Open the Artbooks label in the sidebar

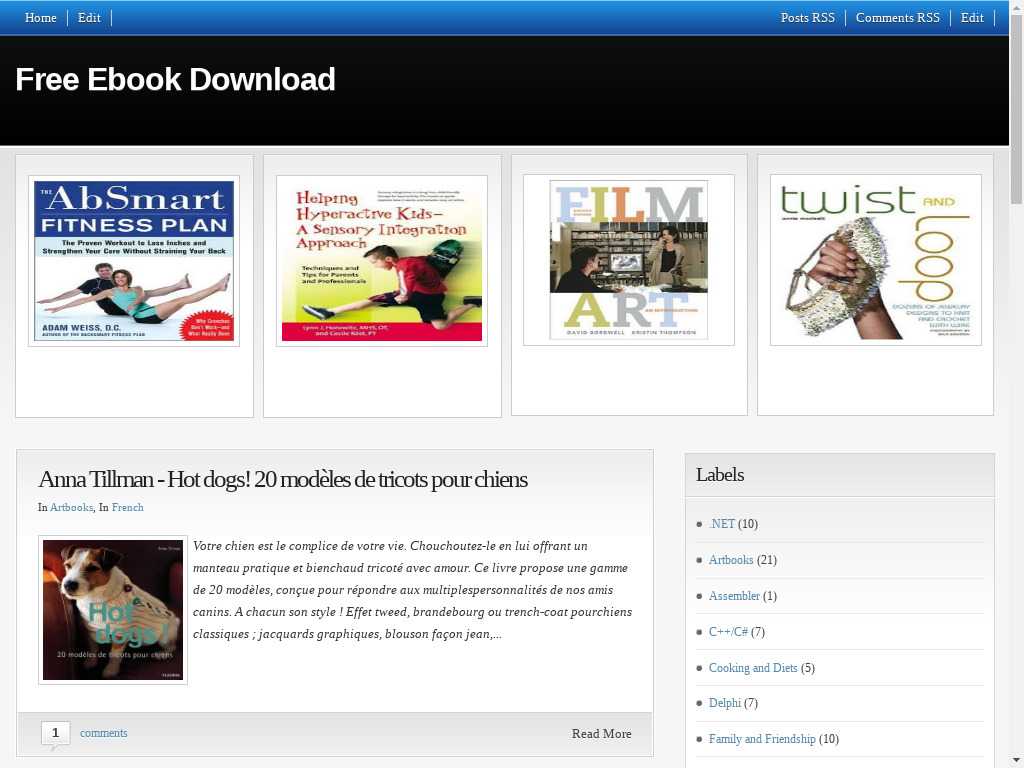coord(731,560)
